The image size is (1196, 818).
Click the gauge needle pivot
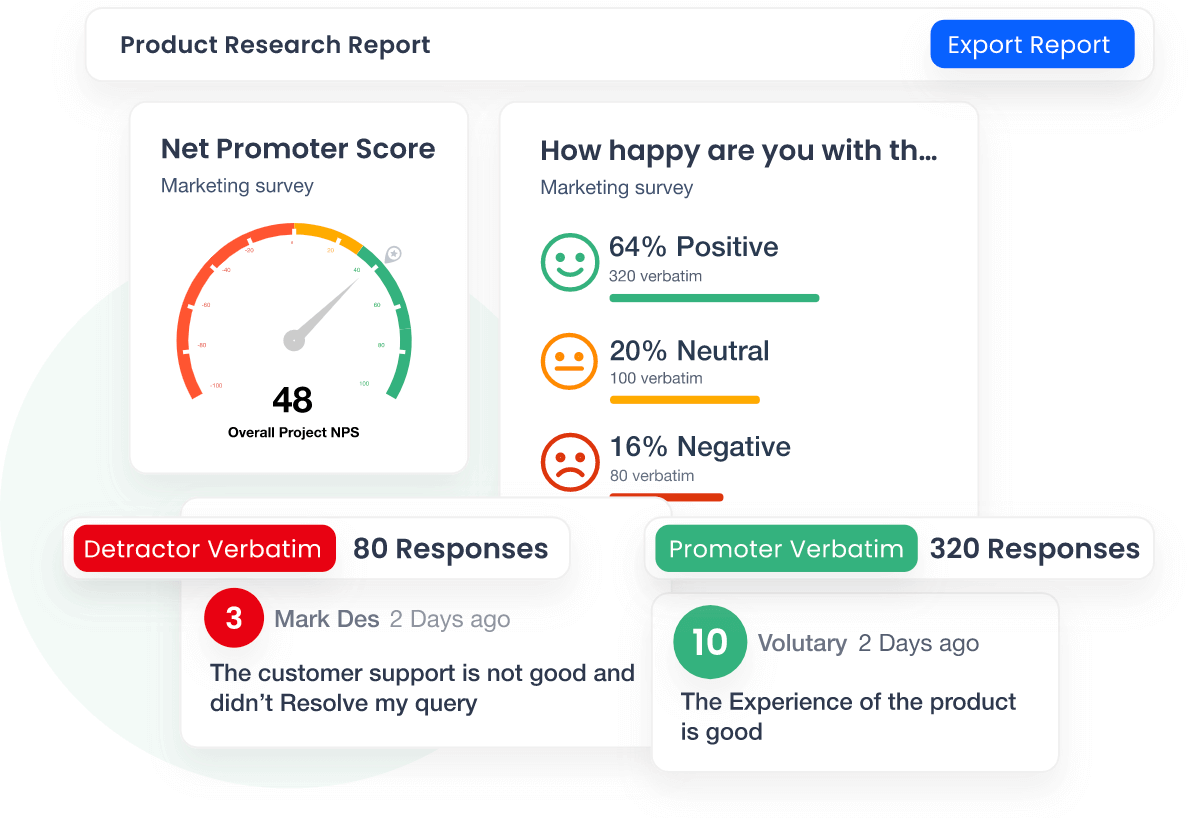294,340
